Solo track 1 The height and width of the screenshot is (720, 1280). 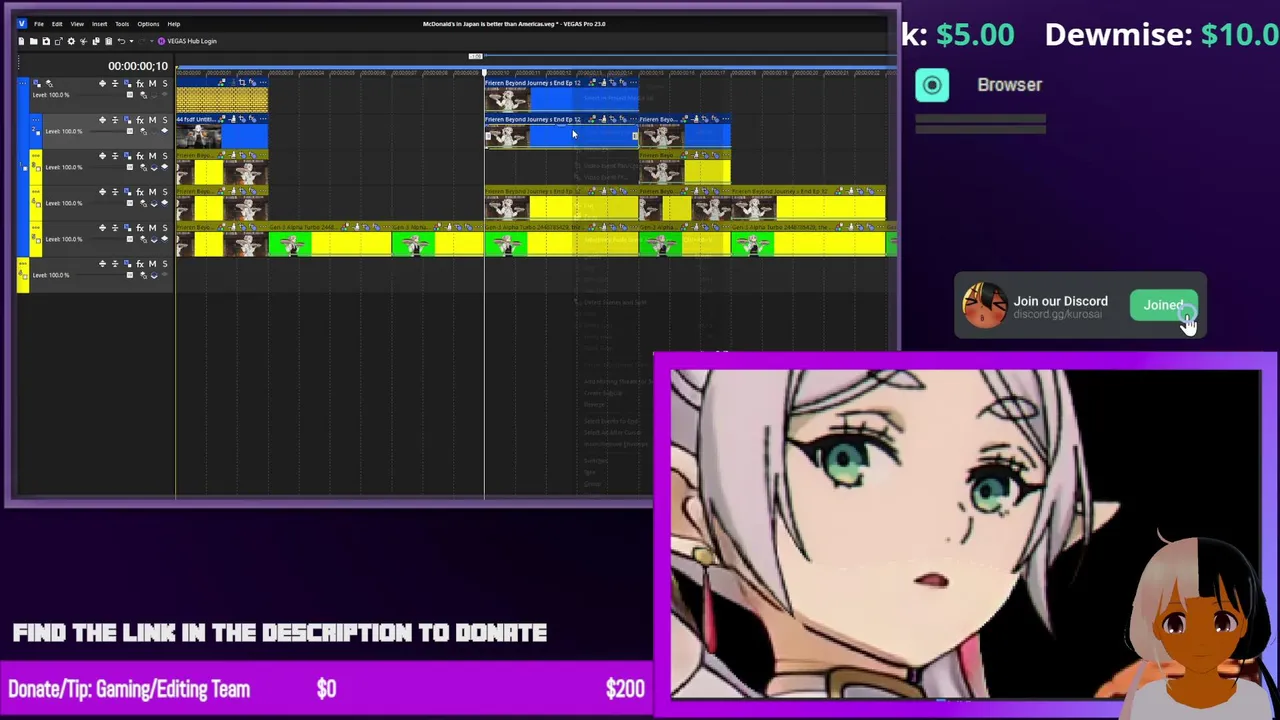(x=165, y=83)
